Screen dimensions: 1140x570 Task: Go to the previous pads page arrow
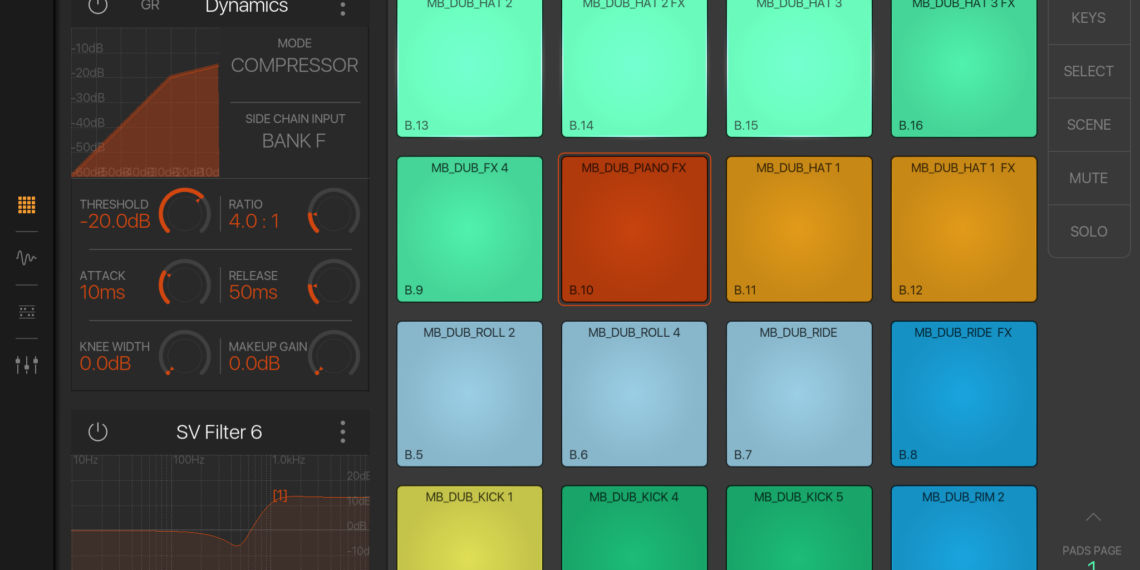(x=1092, y=517)
